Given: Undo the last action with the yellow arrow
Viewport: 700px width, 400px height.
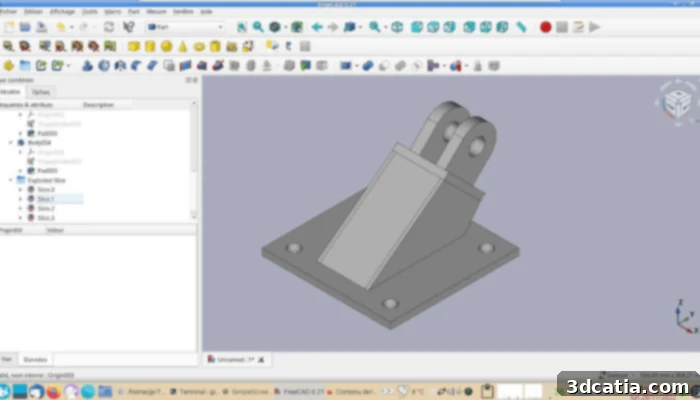Looking at the screenshot, I should 61,27.
